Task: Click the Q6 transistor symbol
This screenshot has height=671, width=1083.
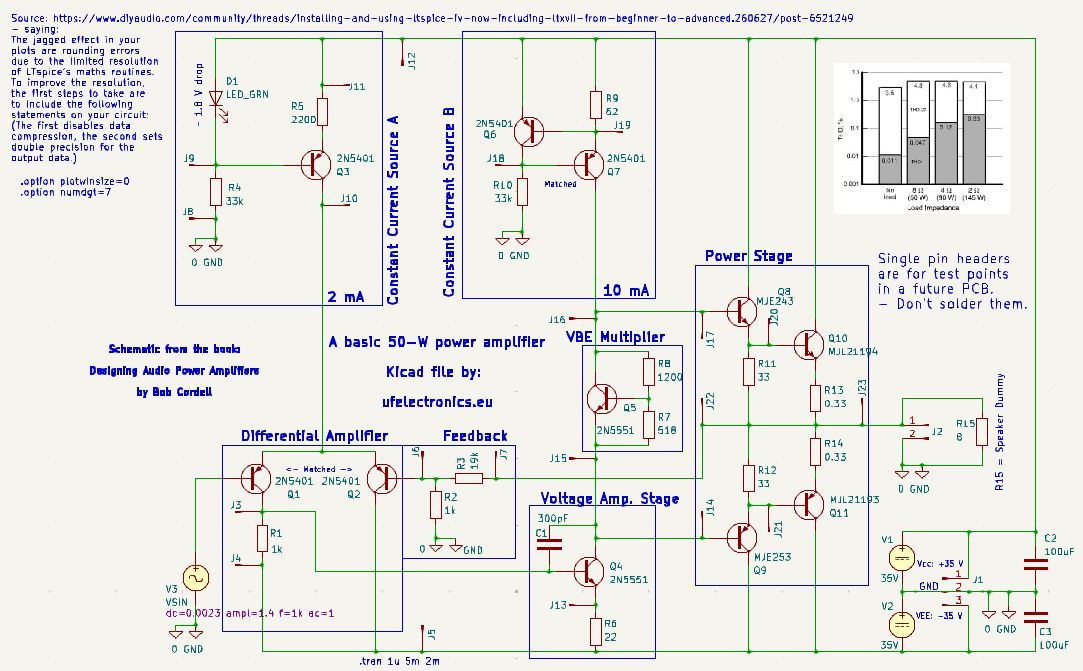Action: [528, 131]
